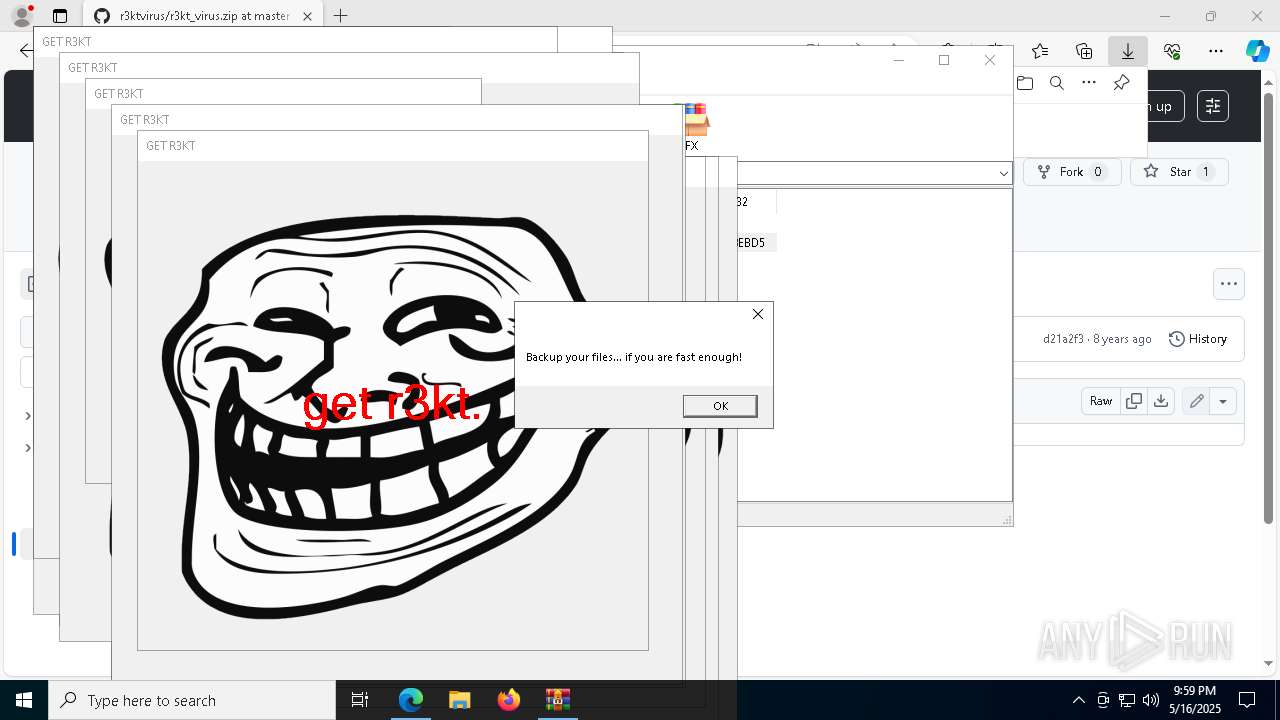1280x720 pixels.
Task: Search downloads with magnifier icon
Action: [x=1057, y=83]
